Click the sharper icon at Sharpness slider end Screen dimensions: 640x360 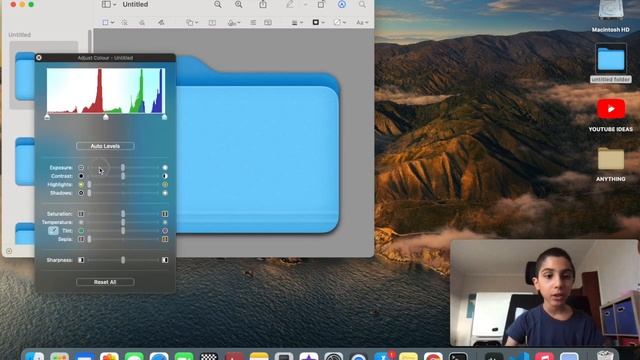165,260
